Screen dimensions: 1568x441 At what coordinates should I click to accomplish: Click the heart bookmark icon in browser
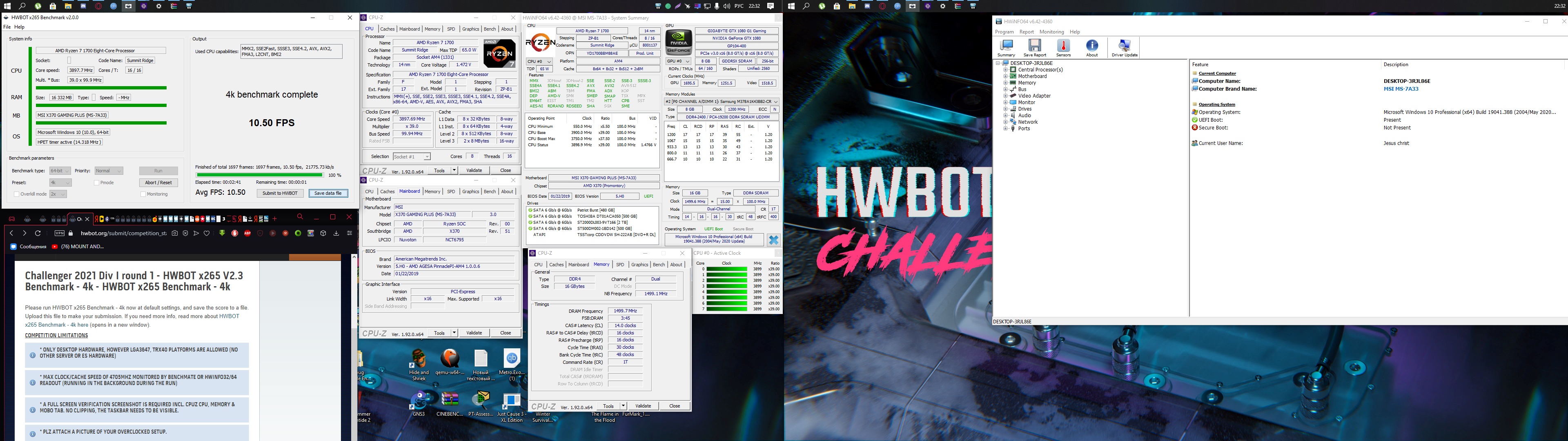coord(206,233)
